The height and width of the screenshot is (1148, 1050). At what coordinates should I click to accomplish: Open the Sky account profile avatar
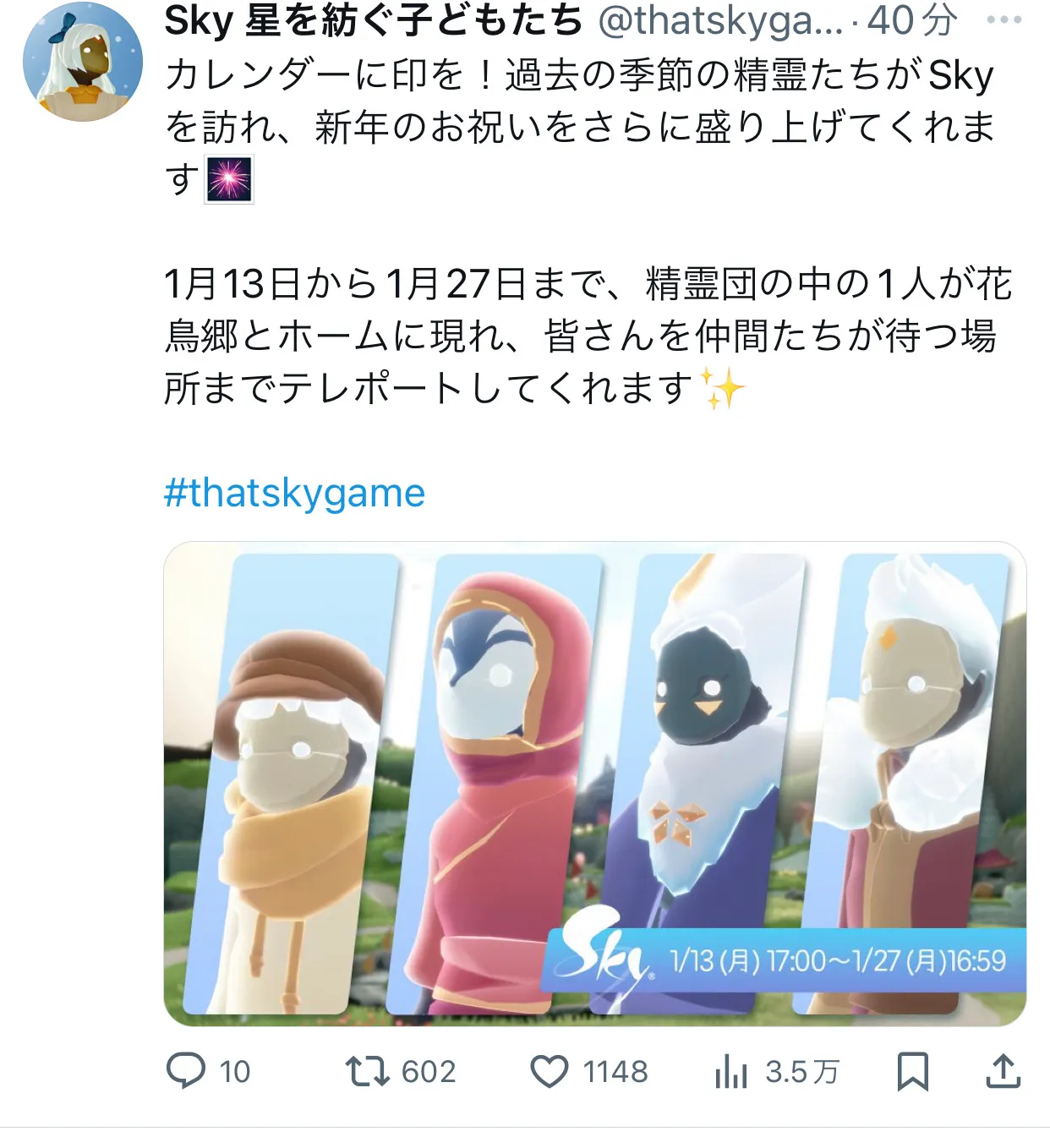click(x=83, y=62)
